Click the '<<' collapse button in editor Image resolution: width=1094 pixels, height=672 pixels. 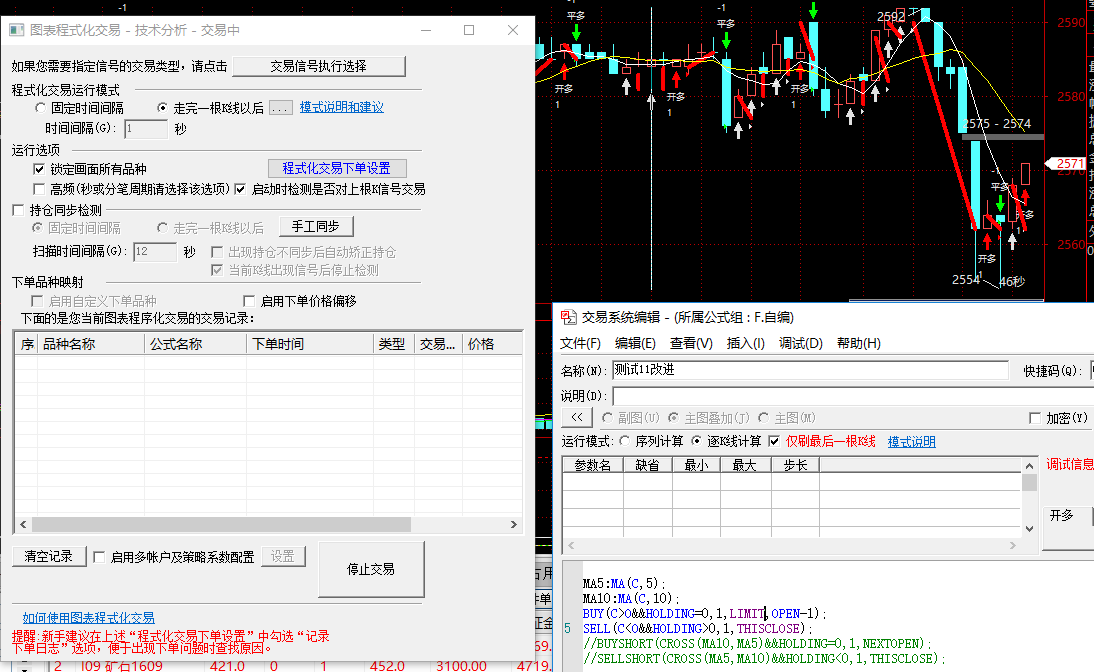pos(576,417)
